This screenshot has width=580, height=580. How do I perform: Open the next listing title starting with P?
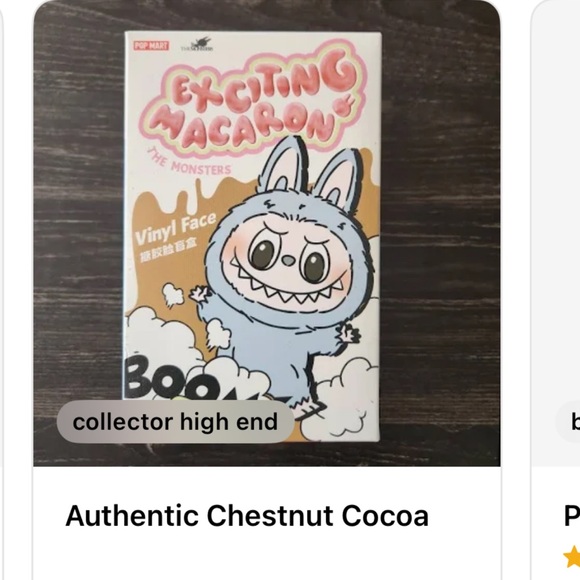pyautogui.click(x=572, y=516)
